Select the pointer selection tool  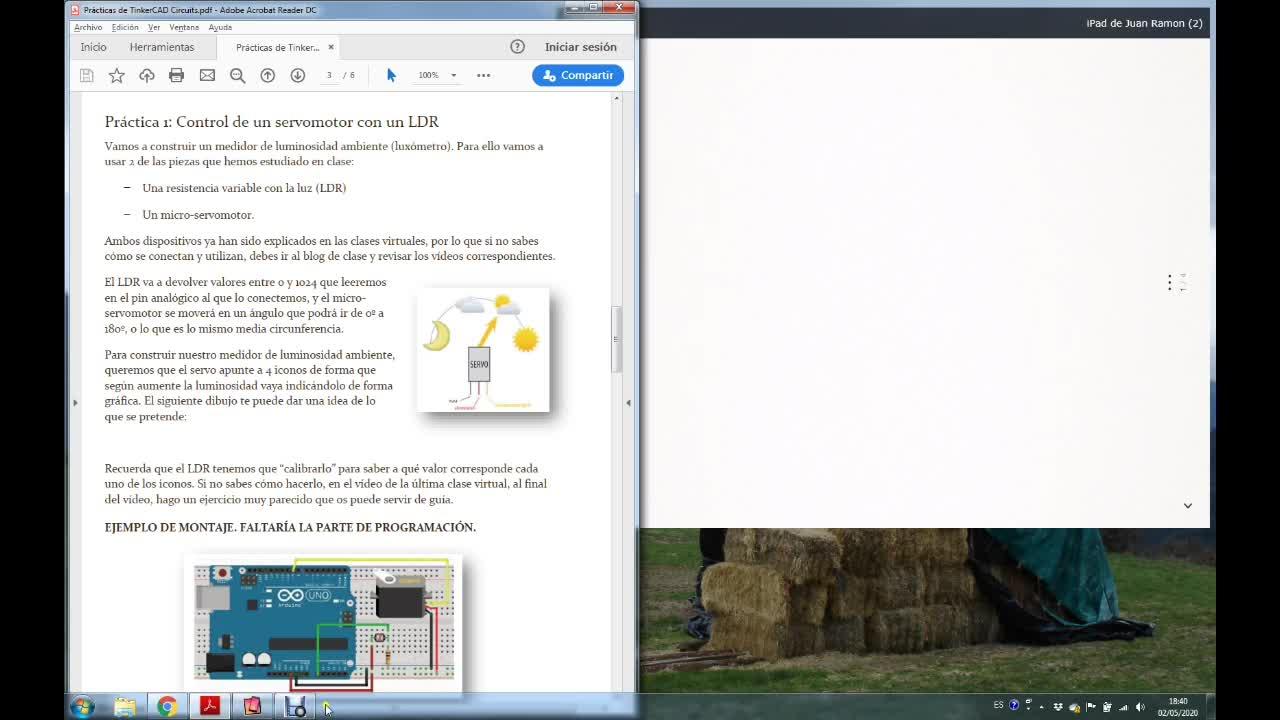(x=391, y=75)
